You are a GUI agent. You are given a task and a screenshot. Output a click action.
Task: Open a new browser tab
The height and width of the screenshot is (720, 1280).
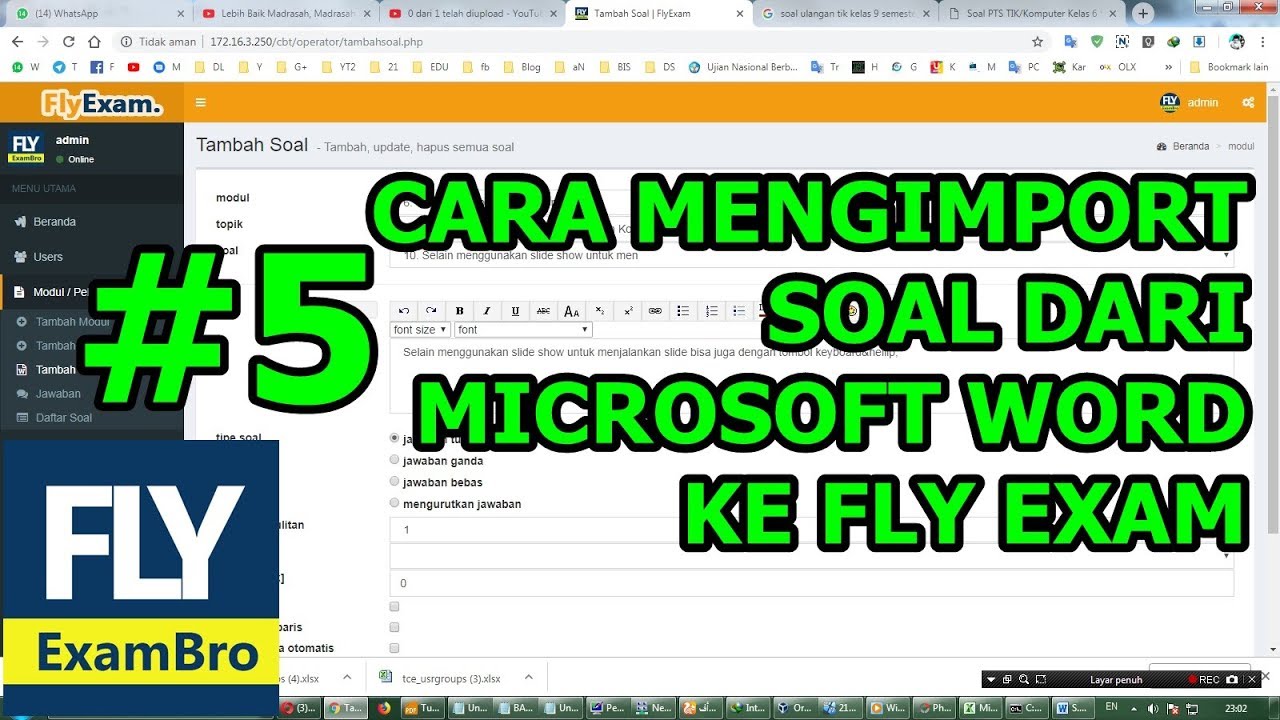tap(1143, 13)
